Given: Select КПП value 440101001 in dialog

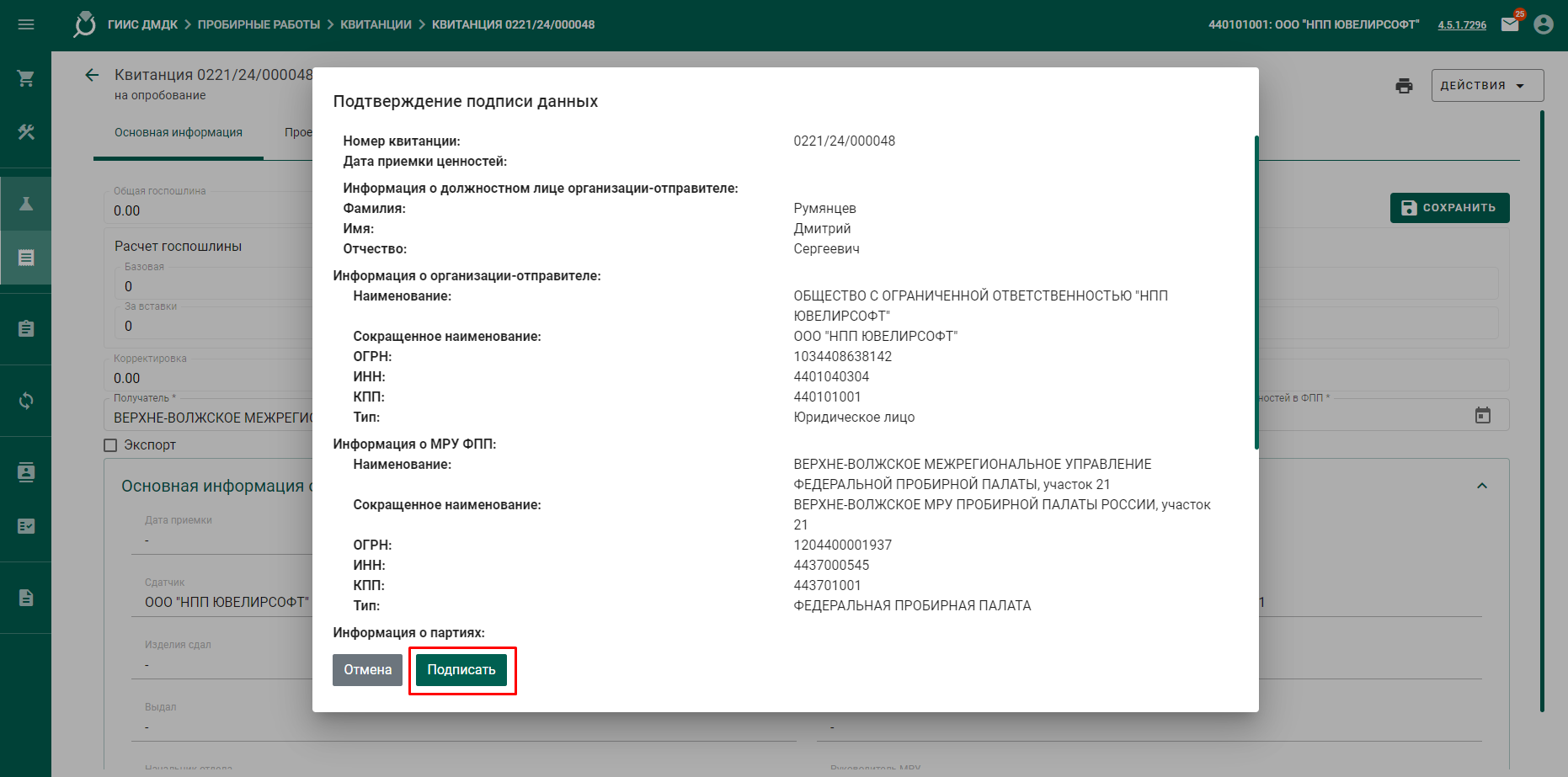Looking at the screenshot, I should point(827,396).
